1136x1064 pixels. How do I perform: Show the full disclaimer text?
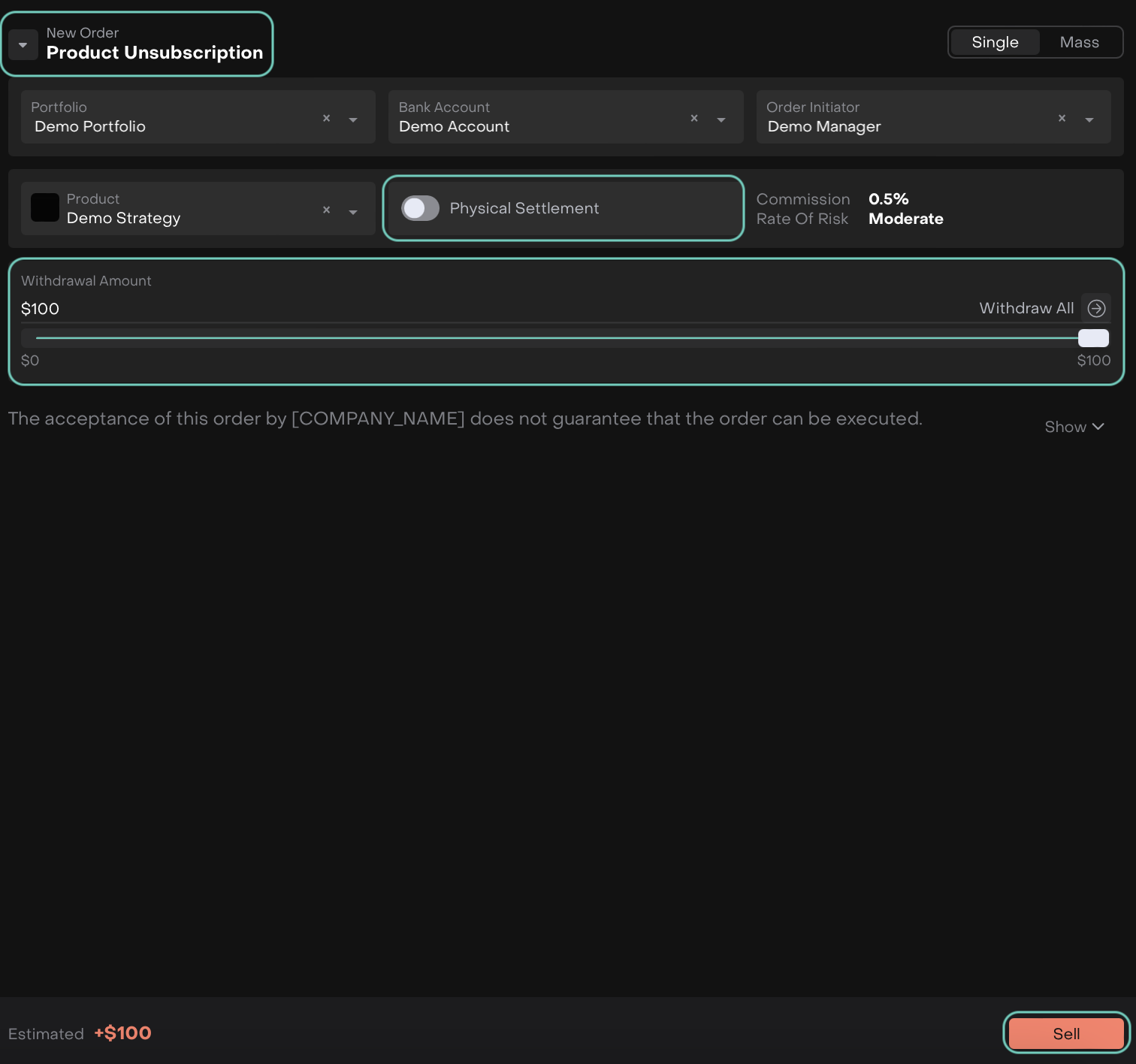click(x=1074, y=427)
